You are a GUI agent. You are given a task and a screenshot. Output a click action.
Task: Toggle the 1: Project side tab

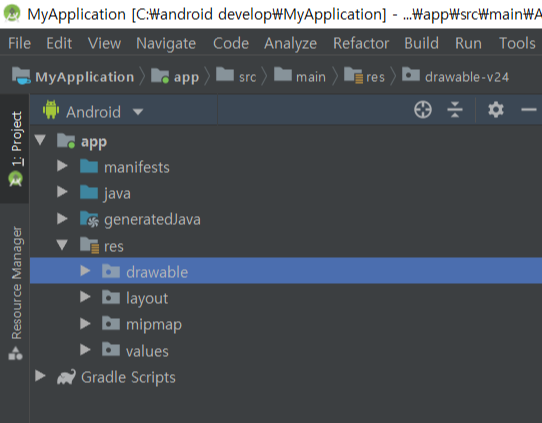tap(15, 149)
